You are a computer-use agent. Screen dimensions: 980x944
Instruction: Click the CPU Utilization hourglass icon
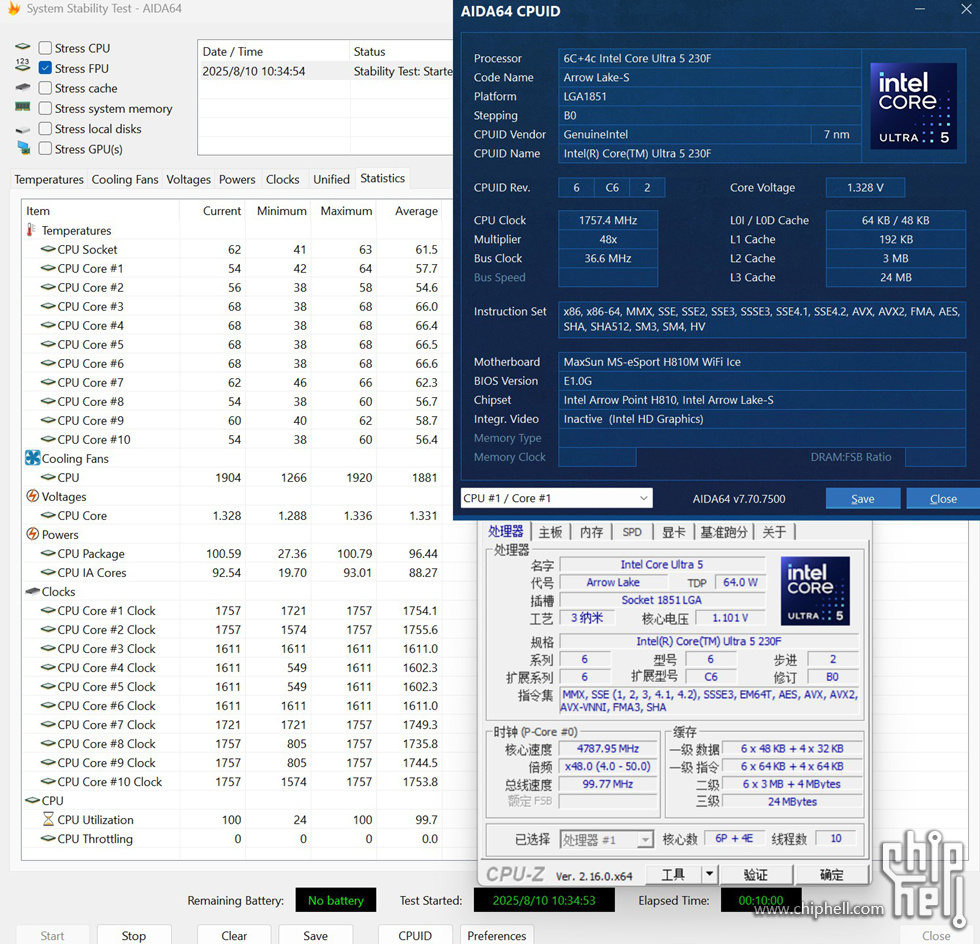[48, 819]
